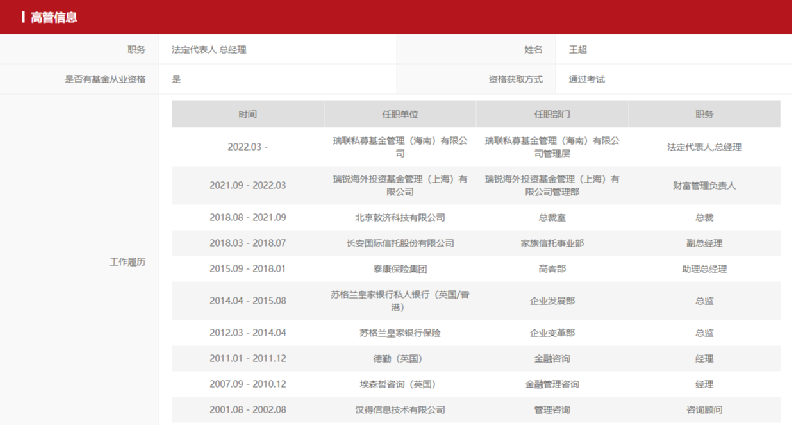Screen dimensions: 792x425
Task: Click the 财富管理负责人 position cell
Action: point(704,185)
